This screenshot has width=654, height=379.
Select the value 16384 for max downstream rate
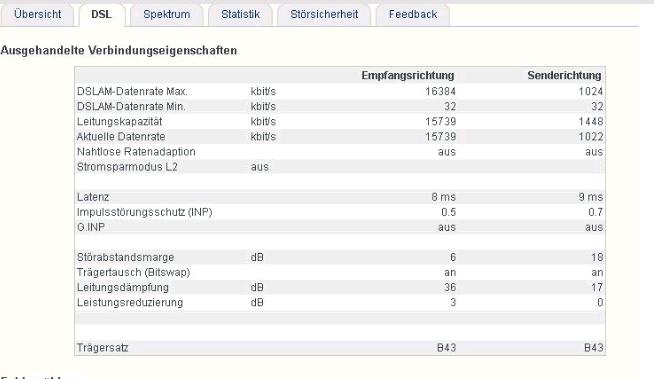coord(440,91)
